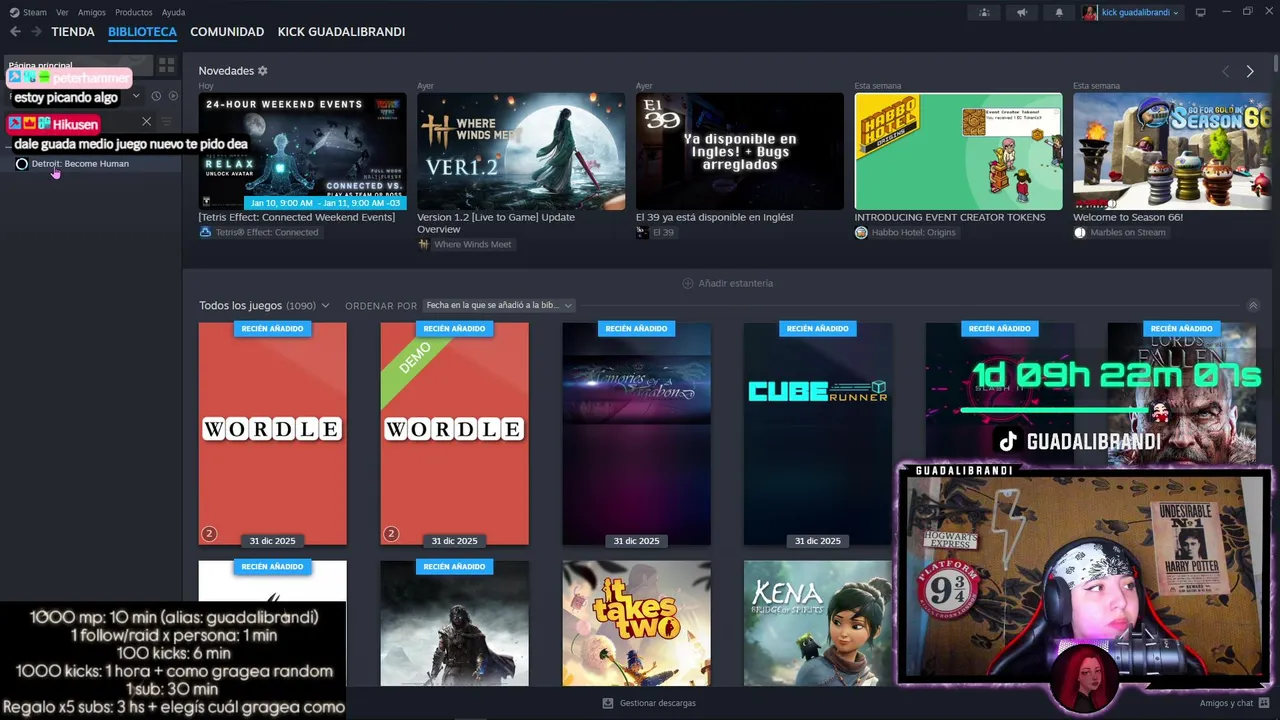The height and width of the screenshot is (720, 1280).
Task: Click the back navigation arrow
Action: [15, 32]
